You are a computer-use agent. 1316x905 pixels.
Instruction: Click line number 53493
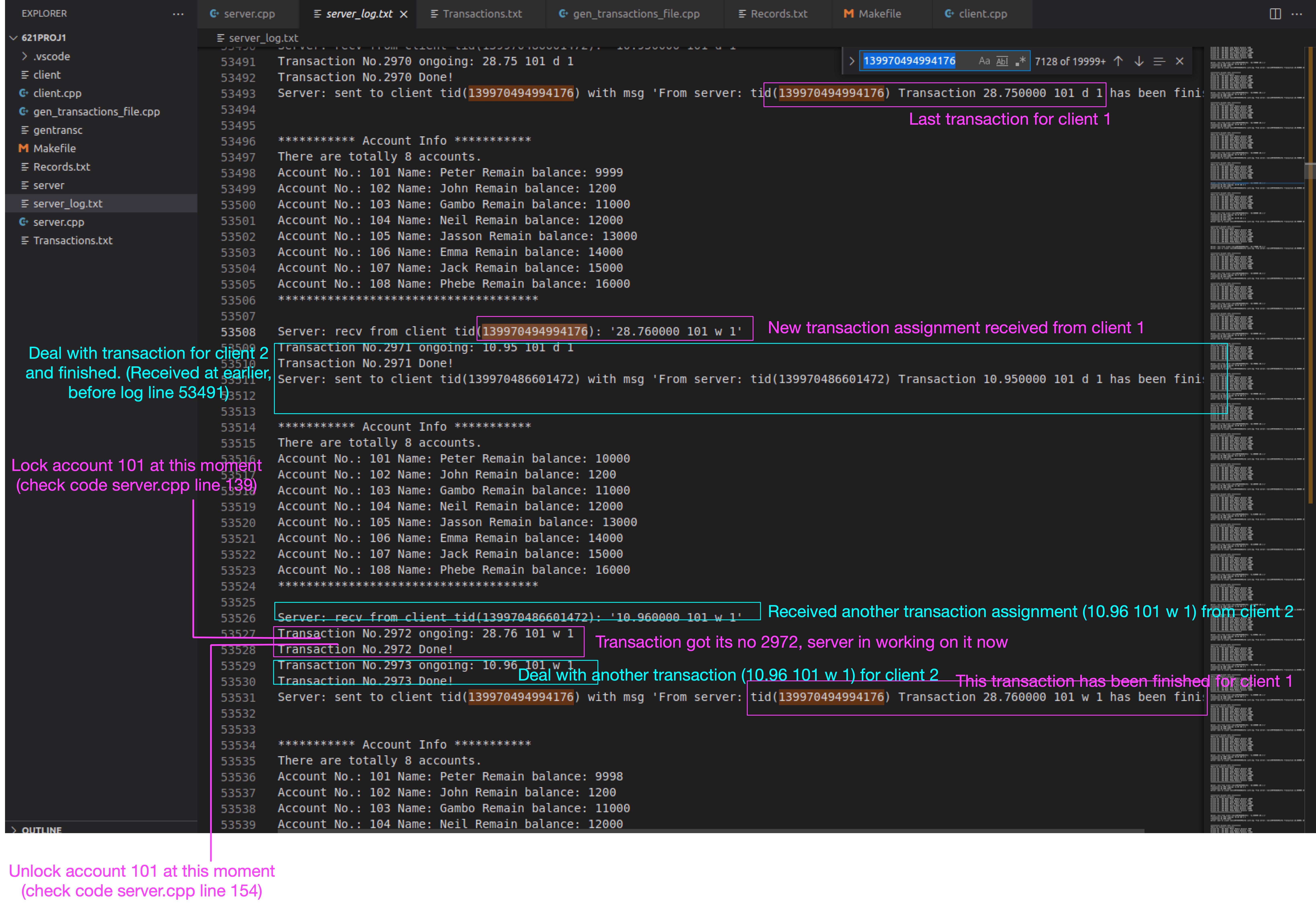(238, 94)
